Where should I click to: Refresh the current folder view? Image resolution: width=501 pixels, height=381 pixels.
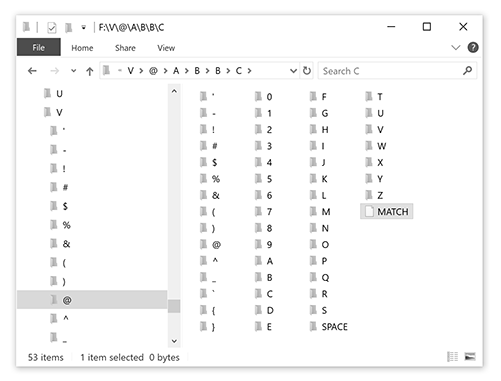(307, 71)
